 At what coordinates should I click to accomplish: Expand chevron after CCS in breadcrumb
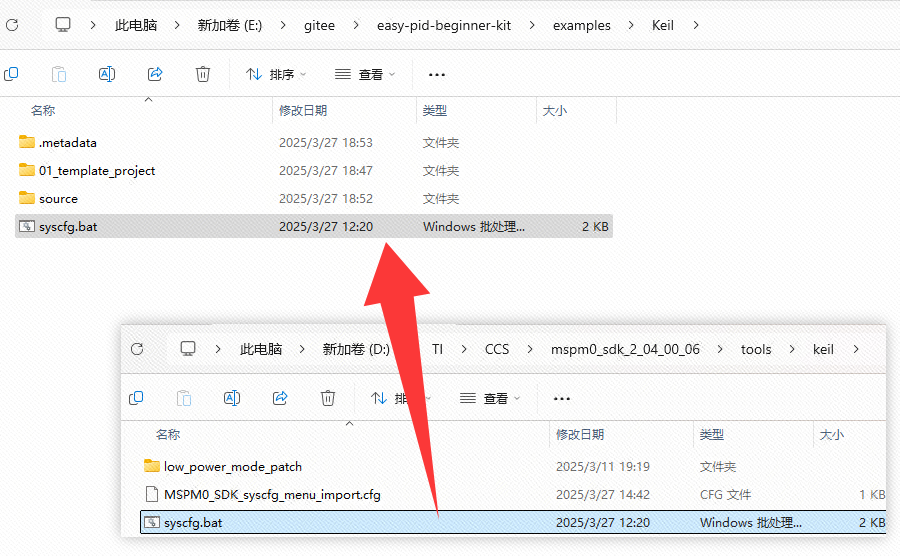tap(530, 349)
